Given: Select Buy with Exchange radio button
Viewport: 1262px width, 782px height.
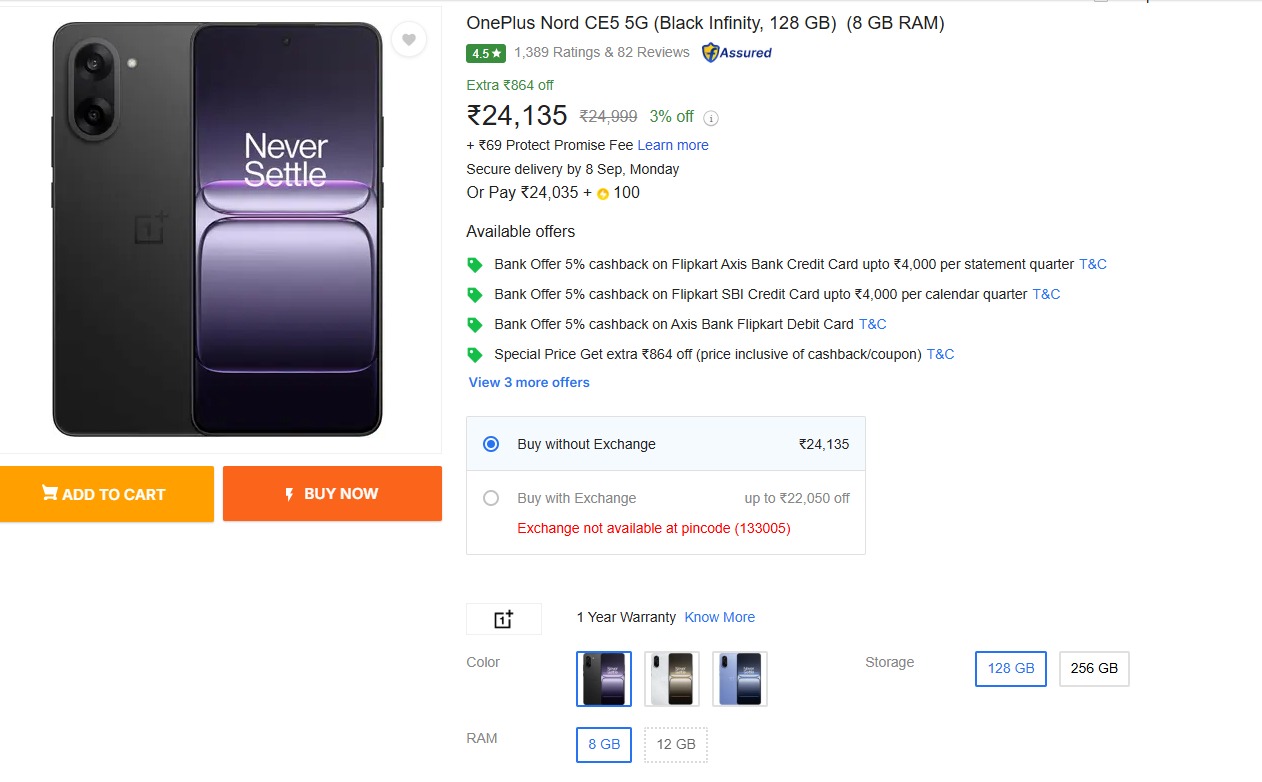Looking at the screenshot, I should pyautogui.click(x=491, y=498).
